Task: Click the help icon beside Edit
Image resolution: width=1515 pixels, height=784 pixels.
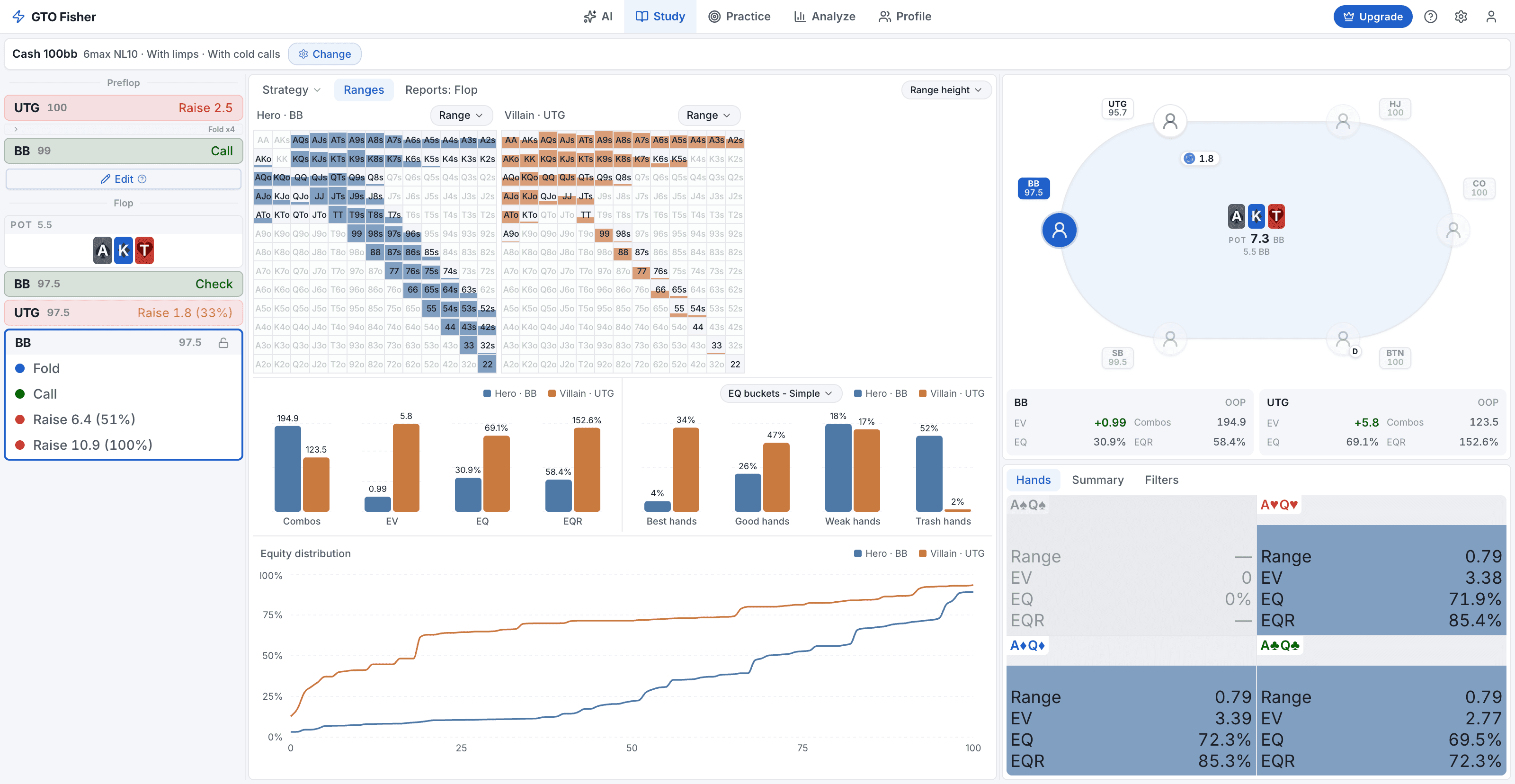Action: (142, 179)
